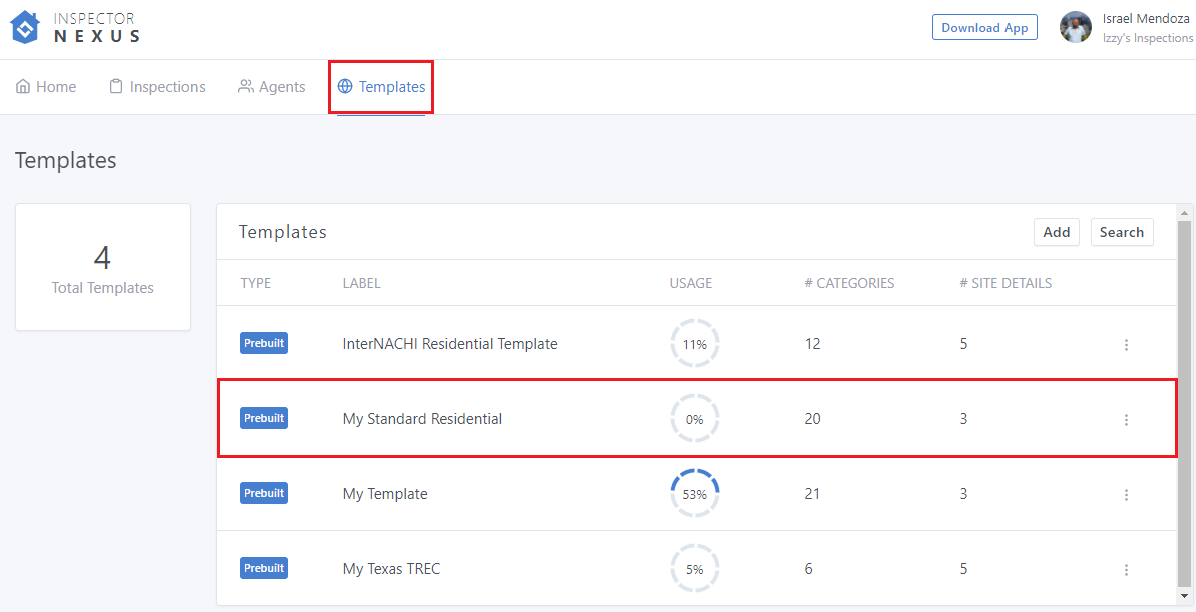The image size is (1196, 612).
Task: Open the My Template row options menu
Action: click(x=1126, y=495)
